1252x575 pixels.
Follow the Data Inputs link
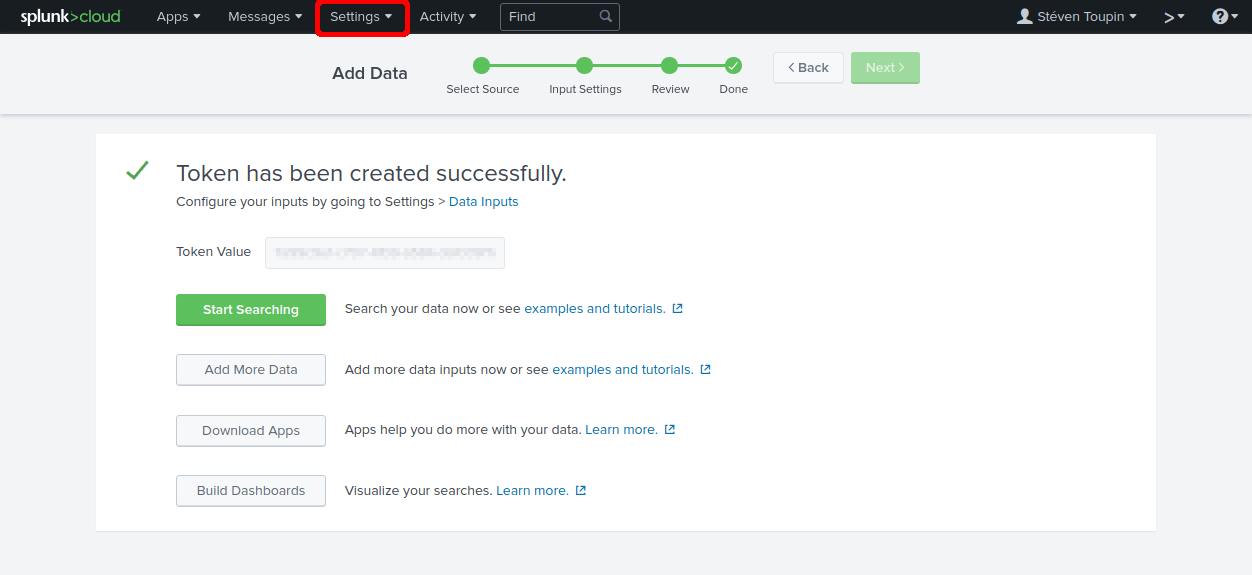[x=484, y=201]
